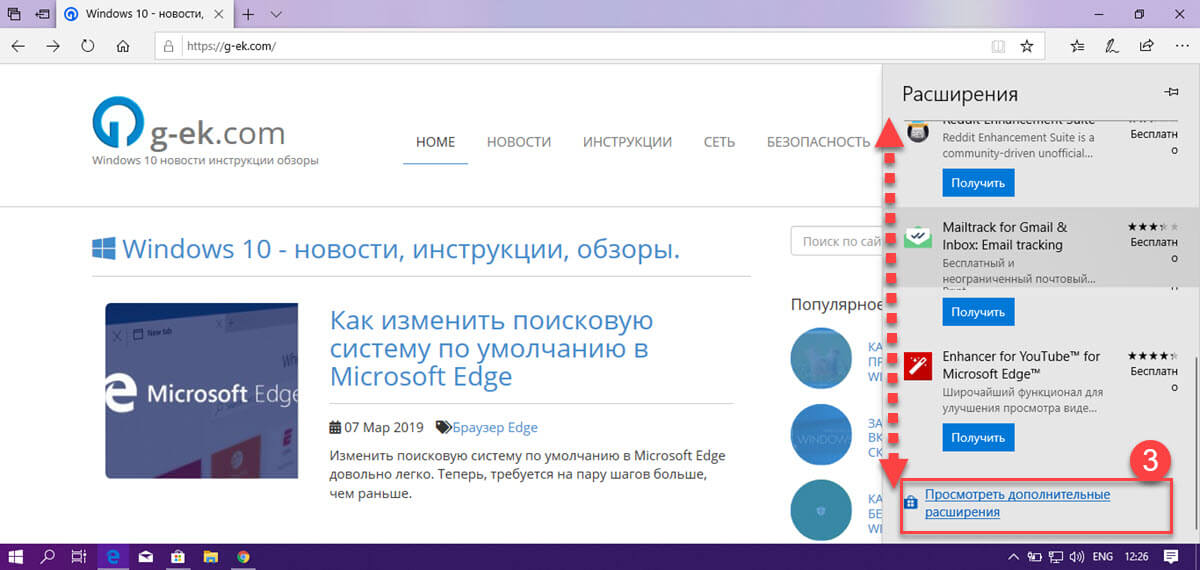Open the Браузер Edge tag link

(495, 427)
